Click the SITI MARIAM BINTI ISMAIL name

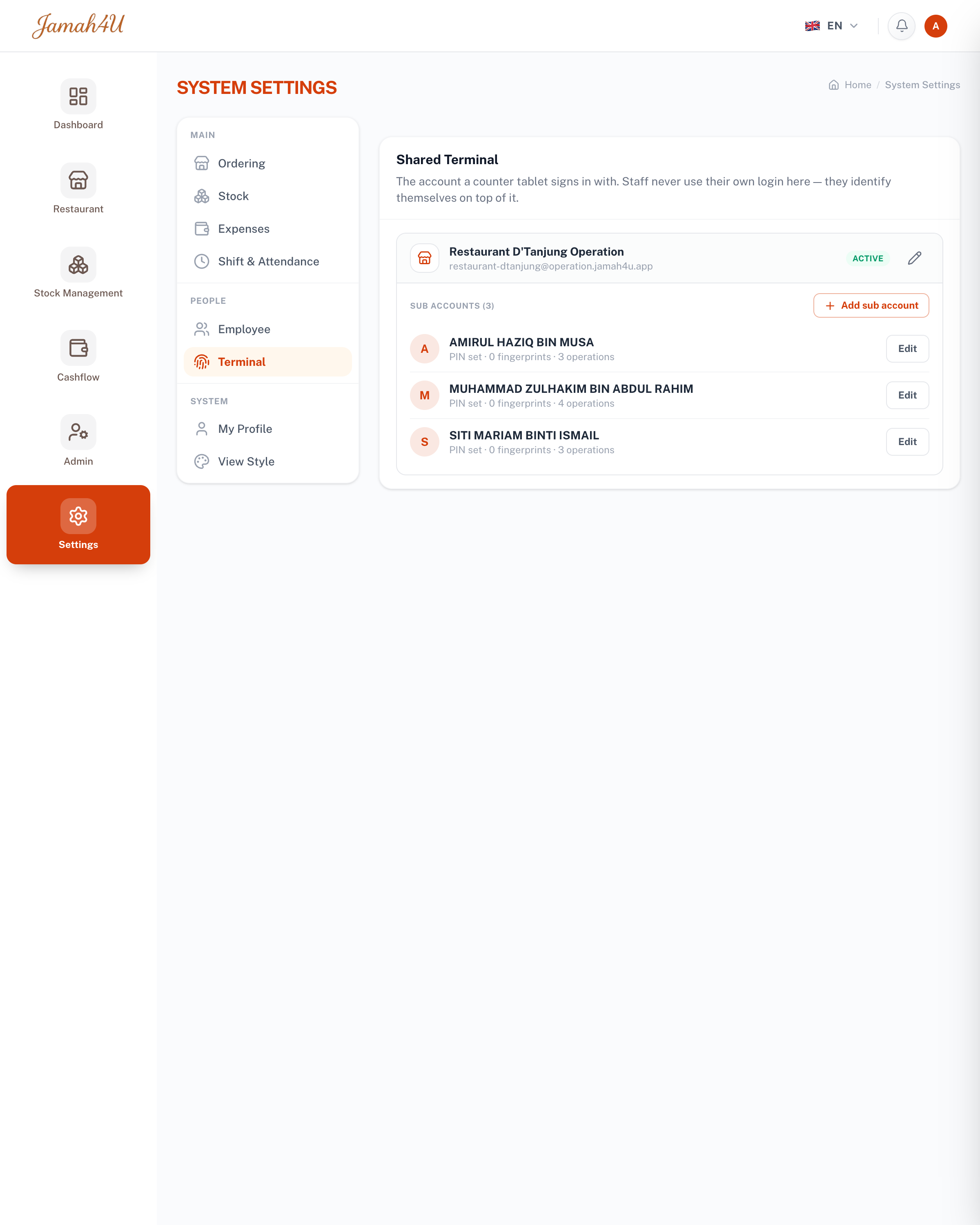click(524, 436)
